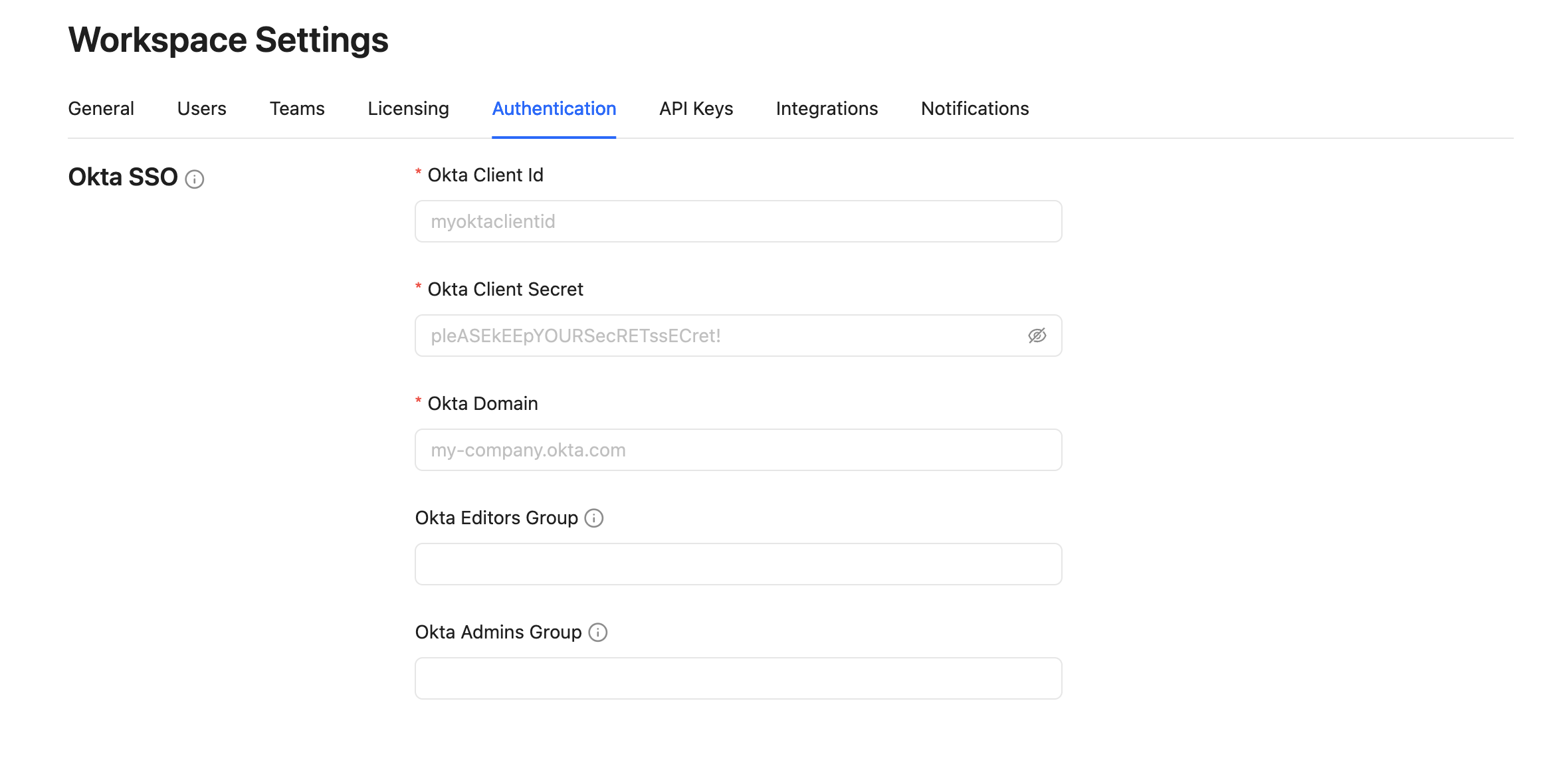Open the Notifications tab
The image size is (1551, 784).
click(x=975, y=108)
